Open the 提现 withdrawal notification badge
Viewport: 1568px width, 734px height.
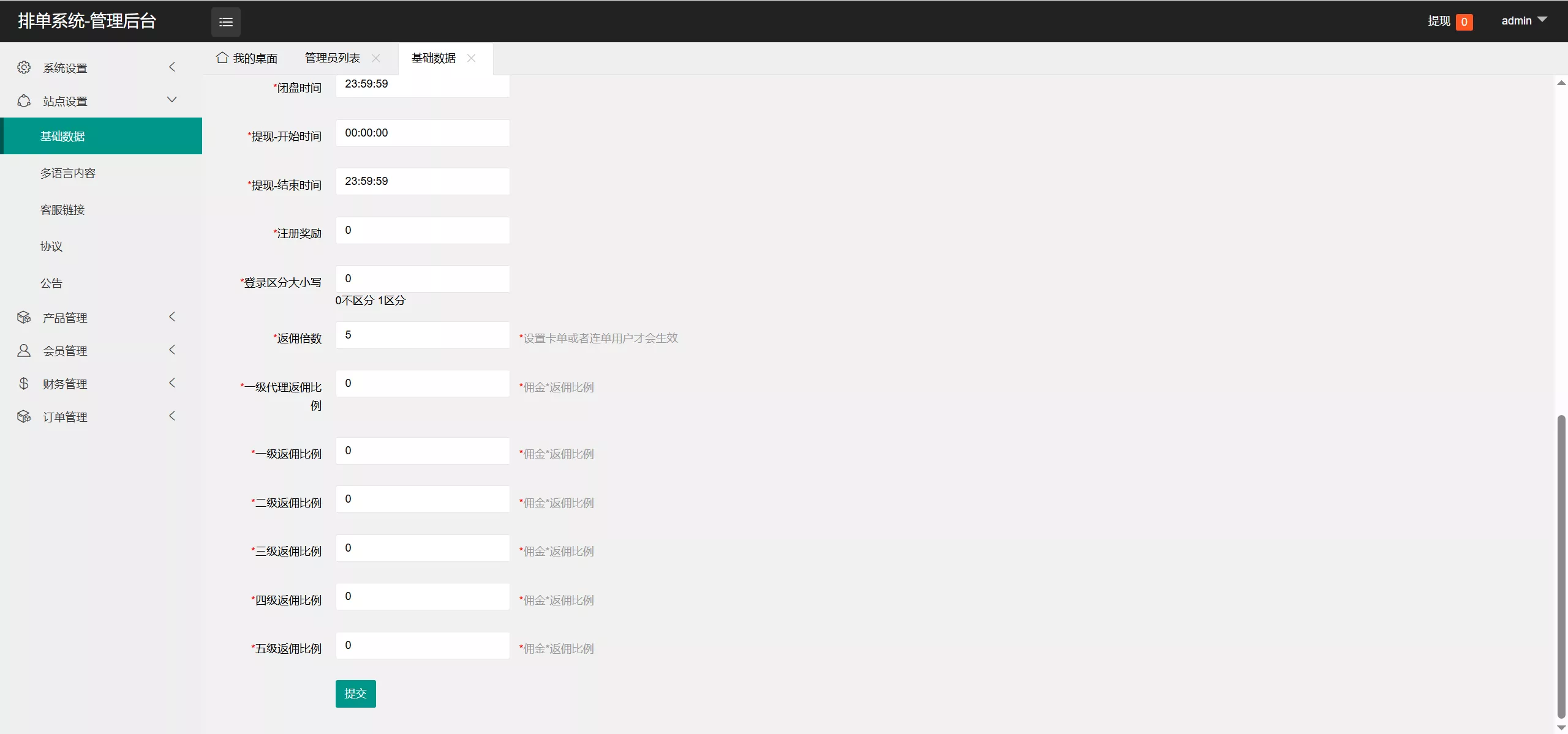pyautogui.click(x=1464, y=22)
